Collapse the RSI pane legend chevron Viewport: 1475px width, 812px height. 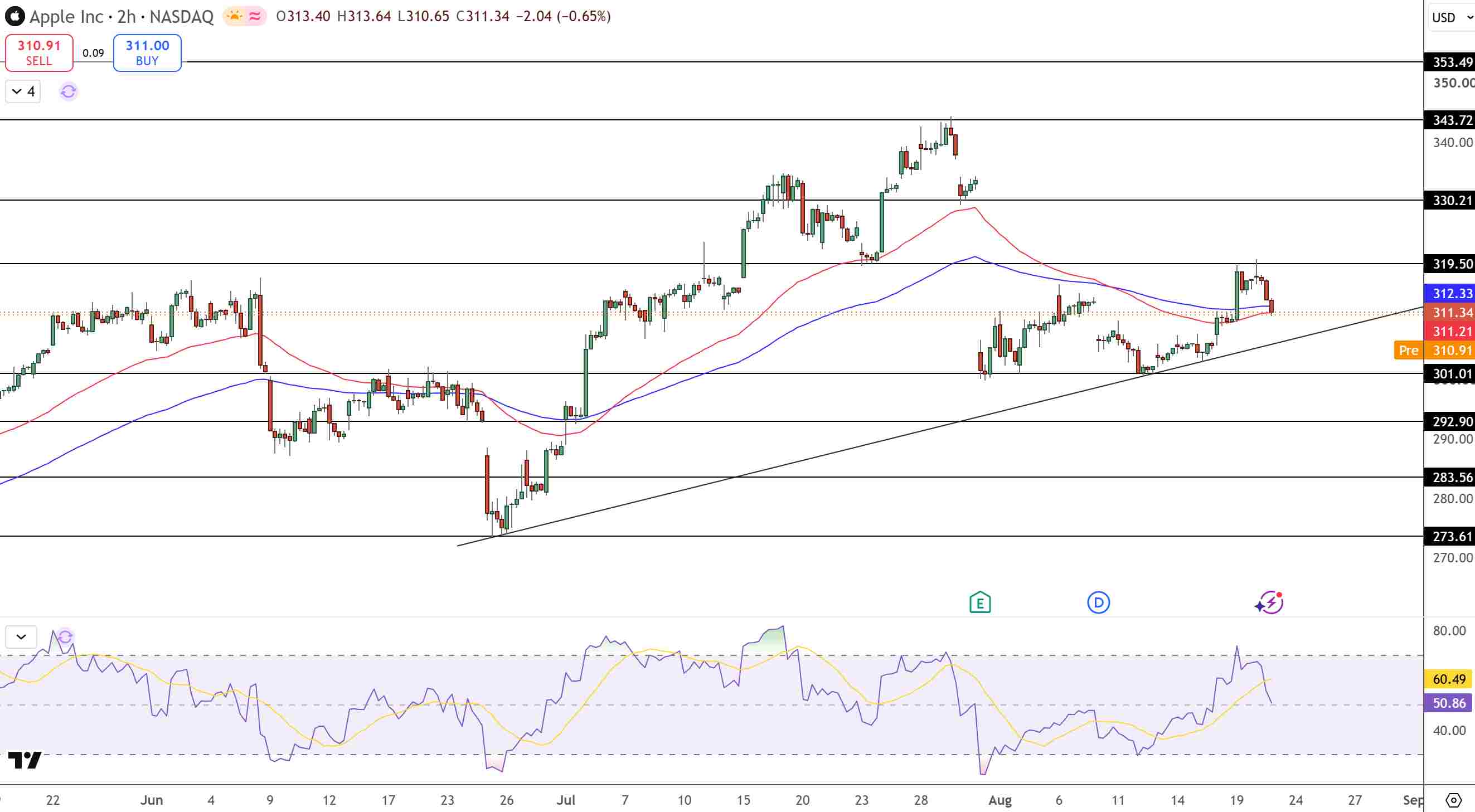click(x=21, y=637)
